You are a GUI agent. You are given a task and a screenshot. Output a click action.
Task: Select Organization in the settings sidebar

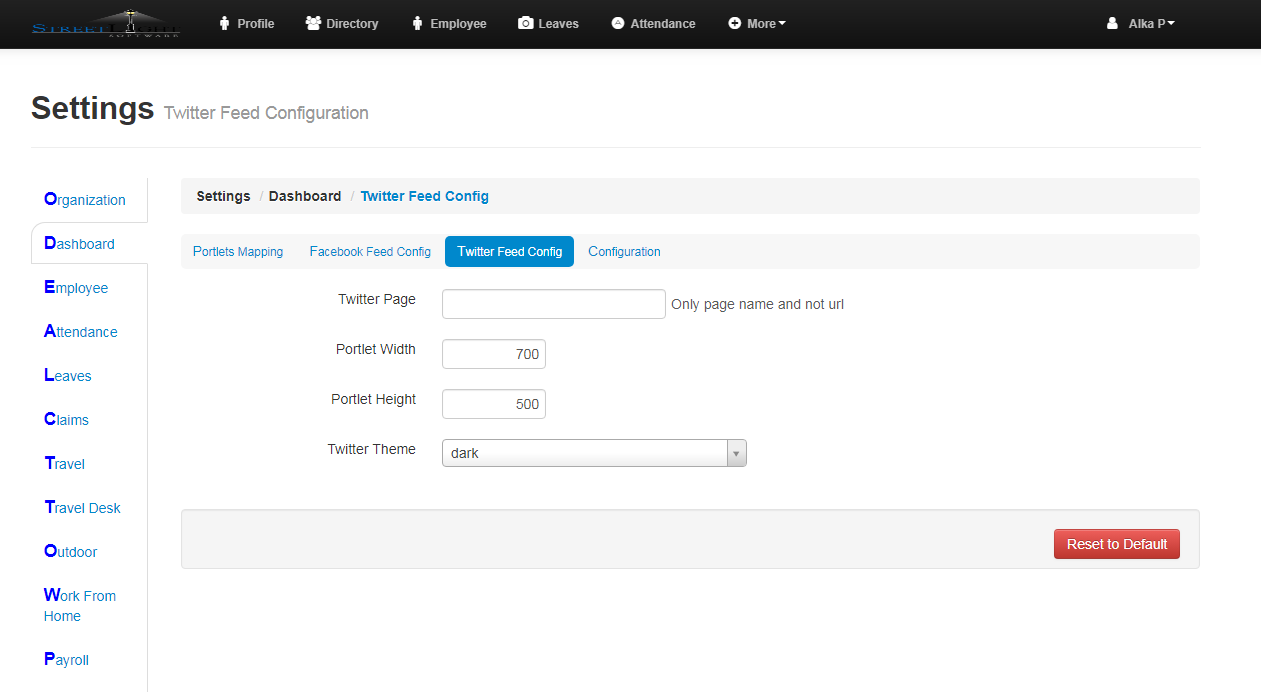pos(85,200)
